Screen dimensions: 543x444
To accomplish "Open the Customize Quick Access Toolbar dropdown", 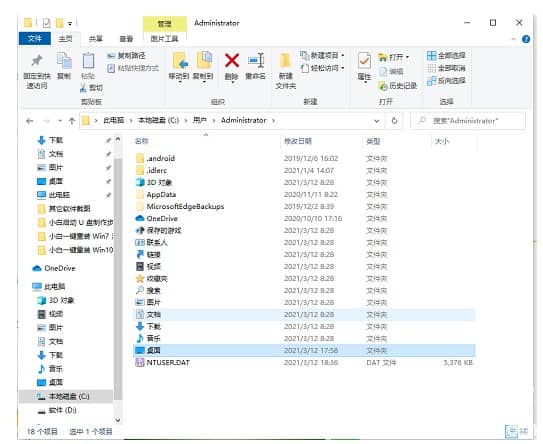I will pyautogui.click(x=70, y=24).
